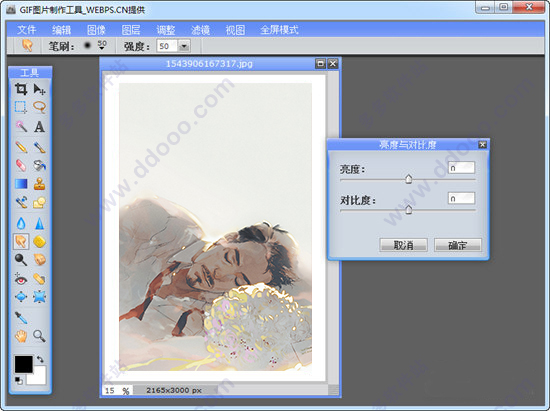Click the 亮度 brightness value field
550x411 pixels.
[461, 168]
